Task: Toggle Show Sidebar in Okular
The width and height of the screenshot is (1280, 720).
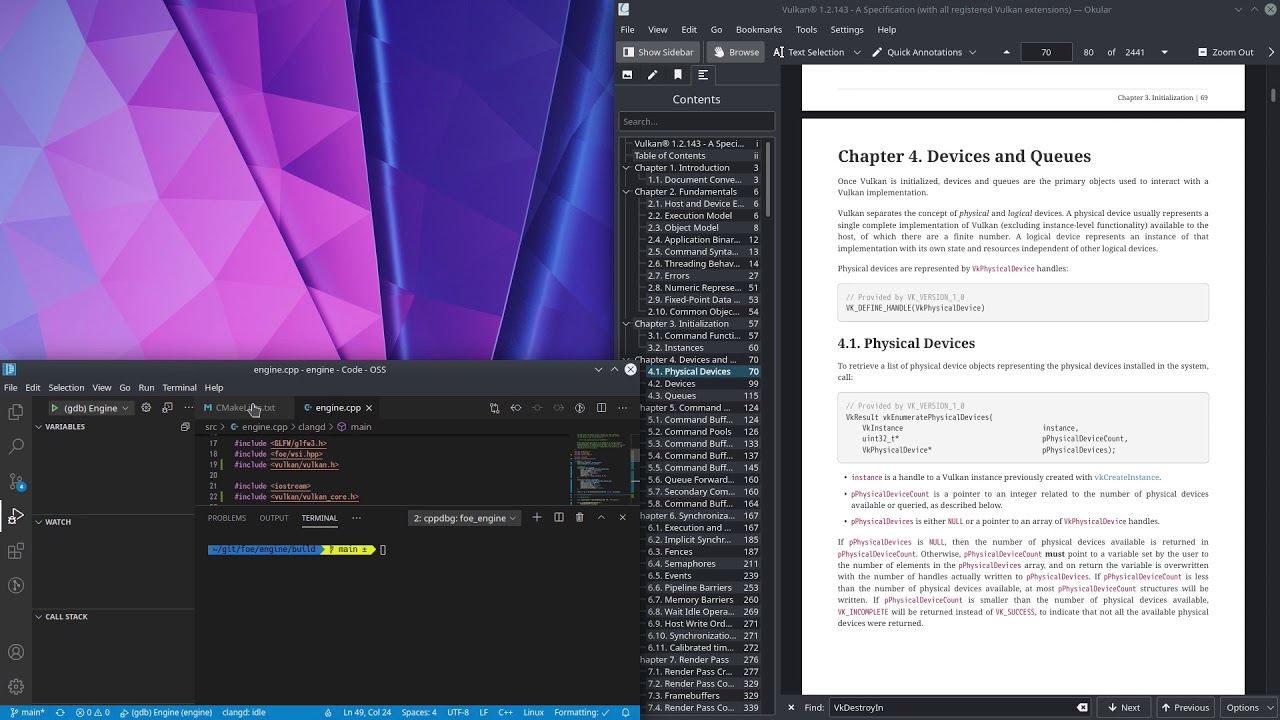Action: [x=658, y=52]
